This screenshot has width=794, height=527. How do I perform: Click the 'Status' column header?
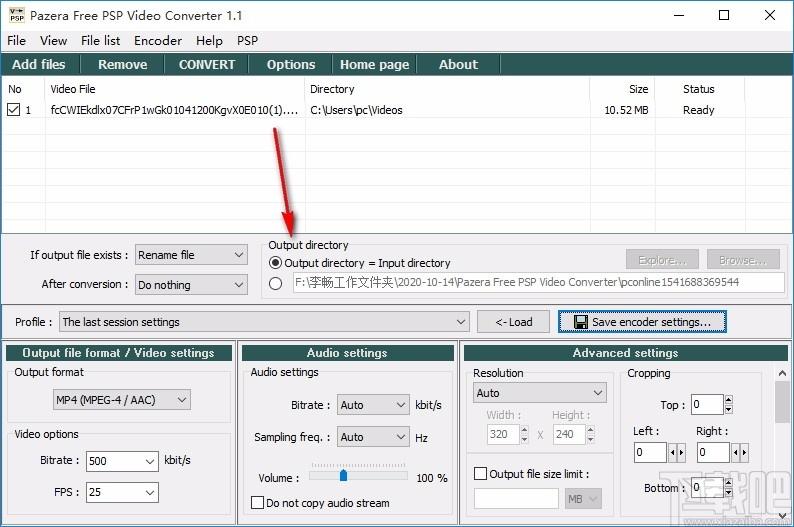pos(699,89)
